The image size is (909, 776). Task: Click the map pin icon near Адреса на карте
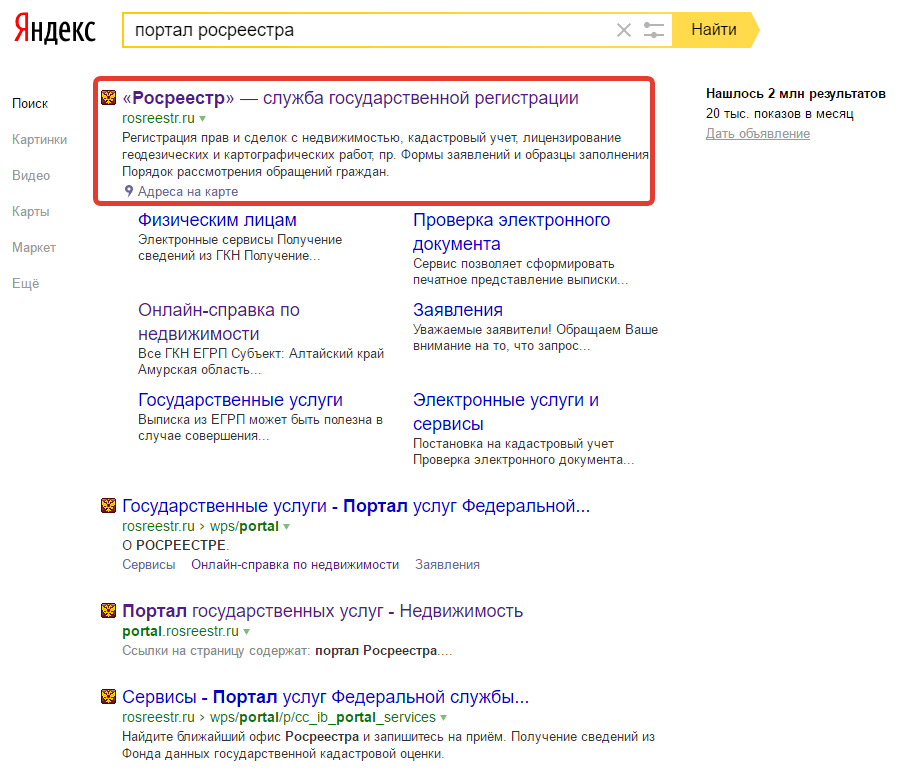click(129, 191)
